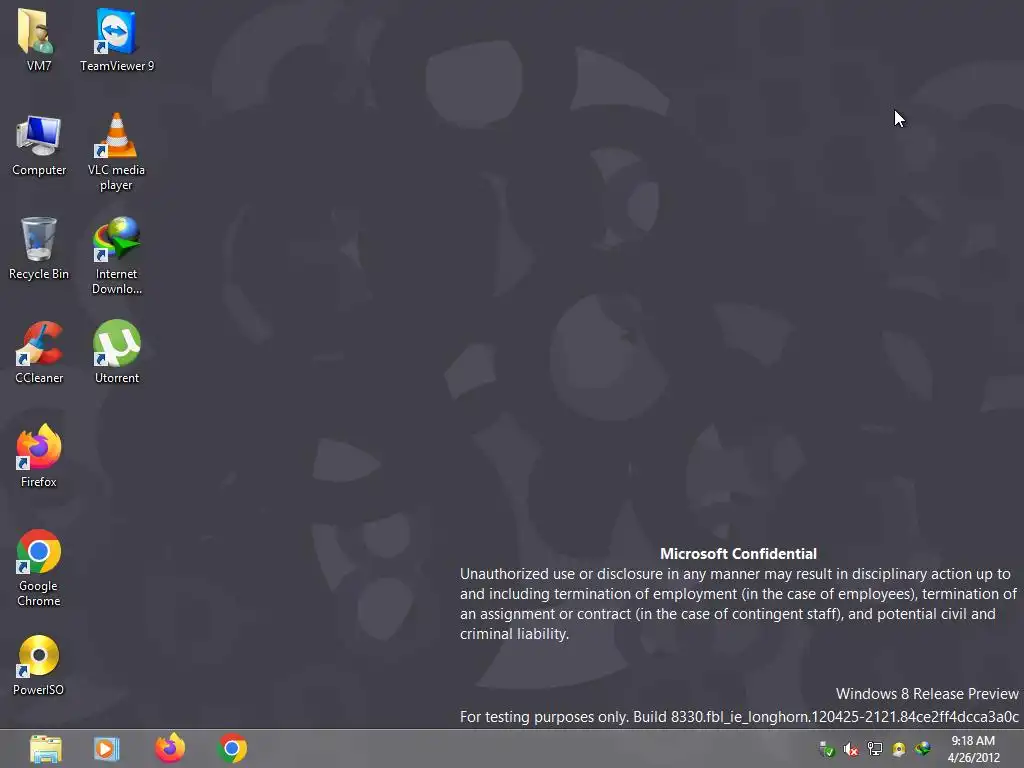Open the clock showing 9:18 AM
This screenshot has height=768, width=1024.
pyautogui.click(x=973, y=748)
